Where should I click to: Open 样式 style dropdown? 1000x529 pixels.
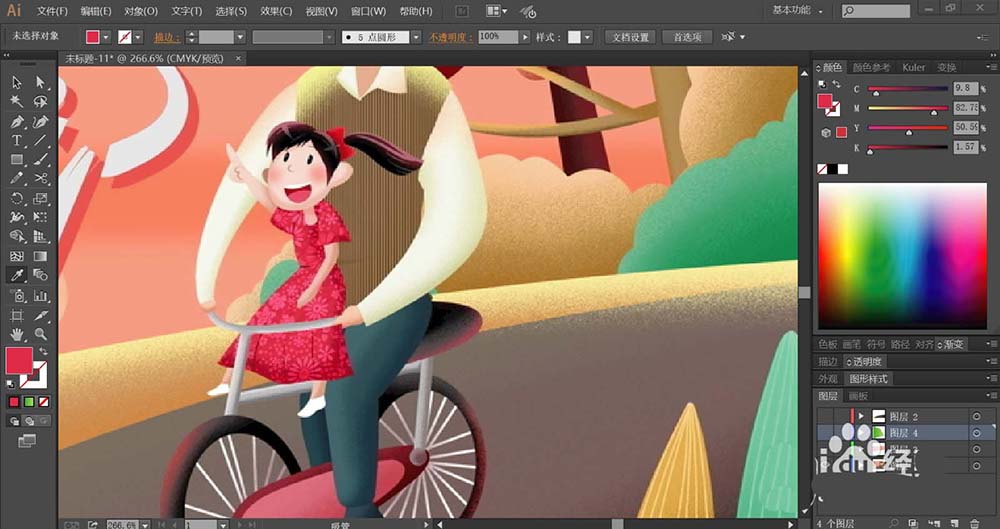click(587, 37)
